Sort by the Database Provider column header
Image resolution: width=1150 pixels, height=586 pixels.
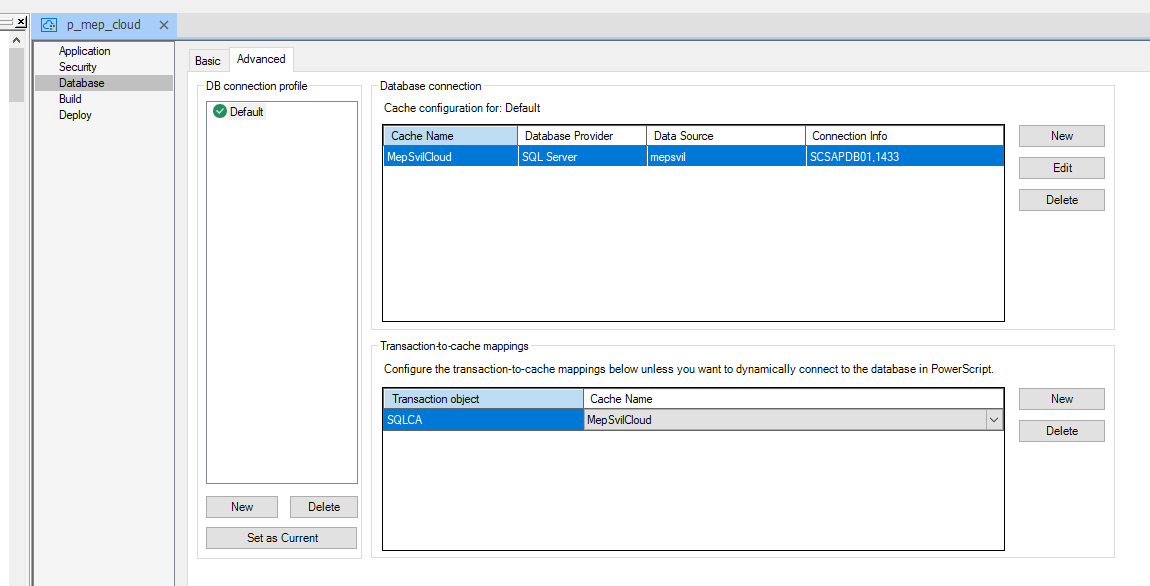coord(581,136)
